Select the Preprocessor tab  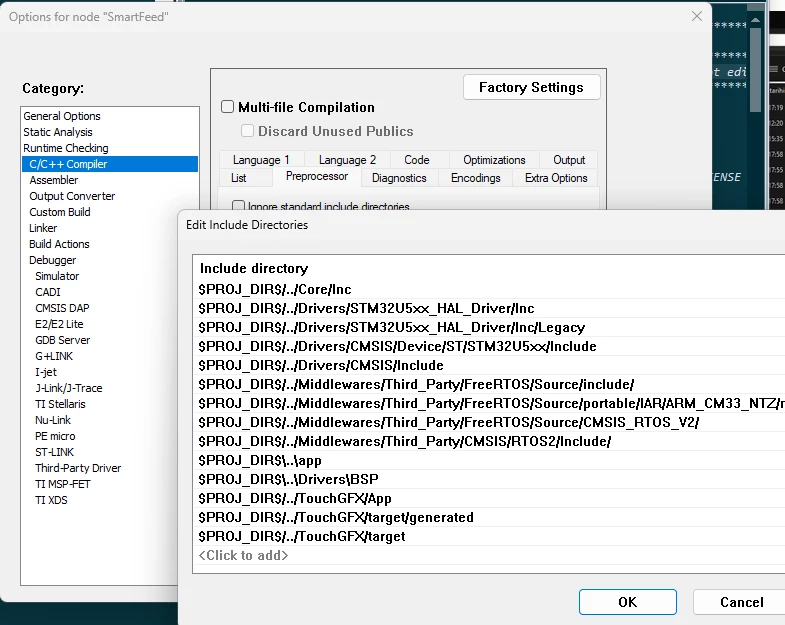[316, 176]
